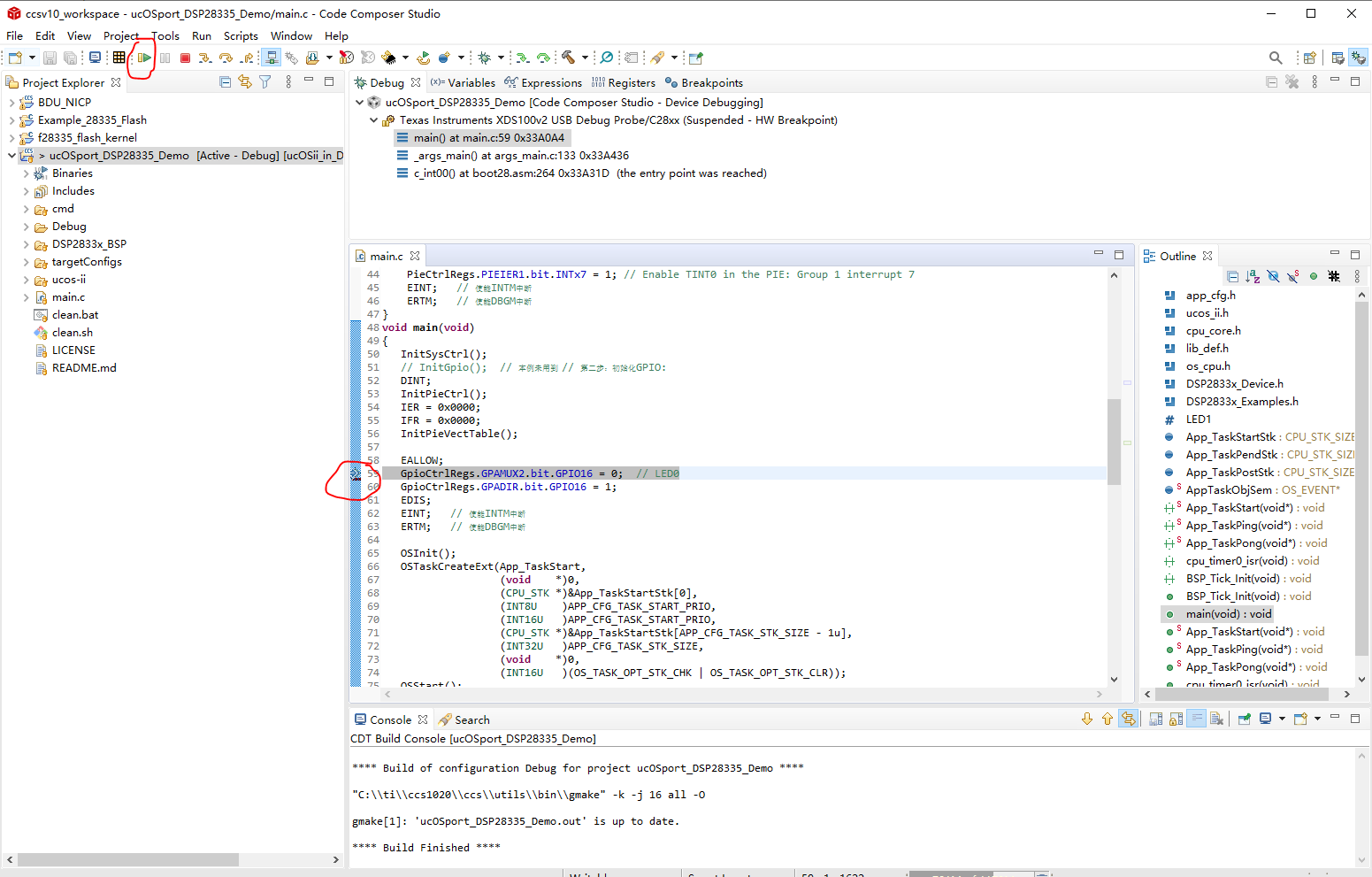Toggle console Word Wrap icon
The image size is (1372, 877).
pos(1197,719)
